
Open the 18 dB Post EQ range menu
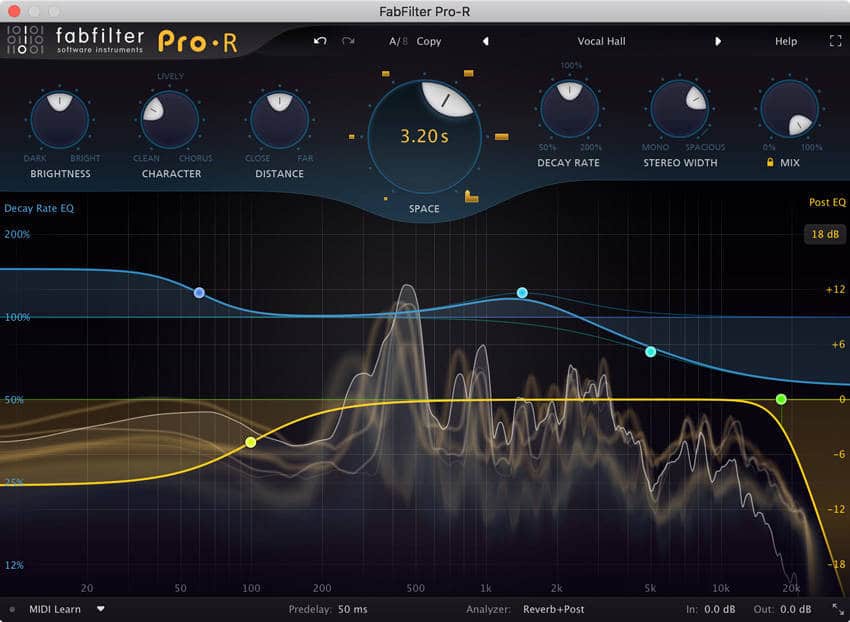[x=823, y=233]
